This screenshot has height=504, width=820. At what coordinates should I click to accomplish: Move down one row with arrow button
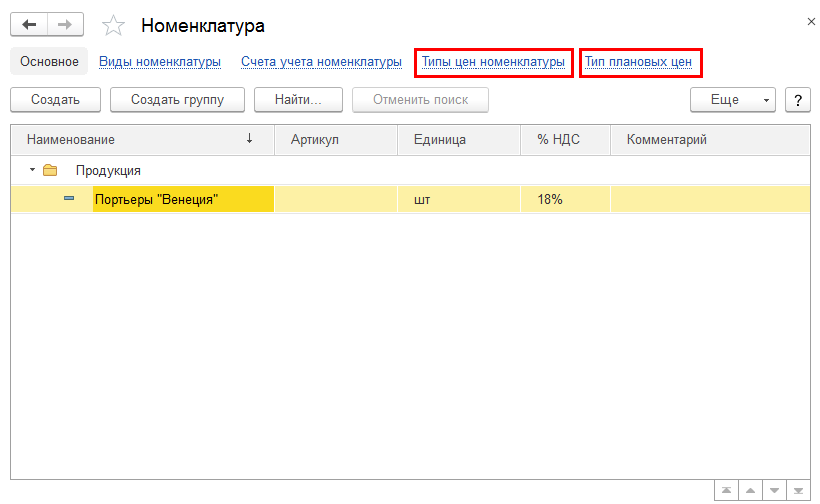coord(774,491)
